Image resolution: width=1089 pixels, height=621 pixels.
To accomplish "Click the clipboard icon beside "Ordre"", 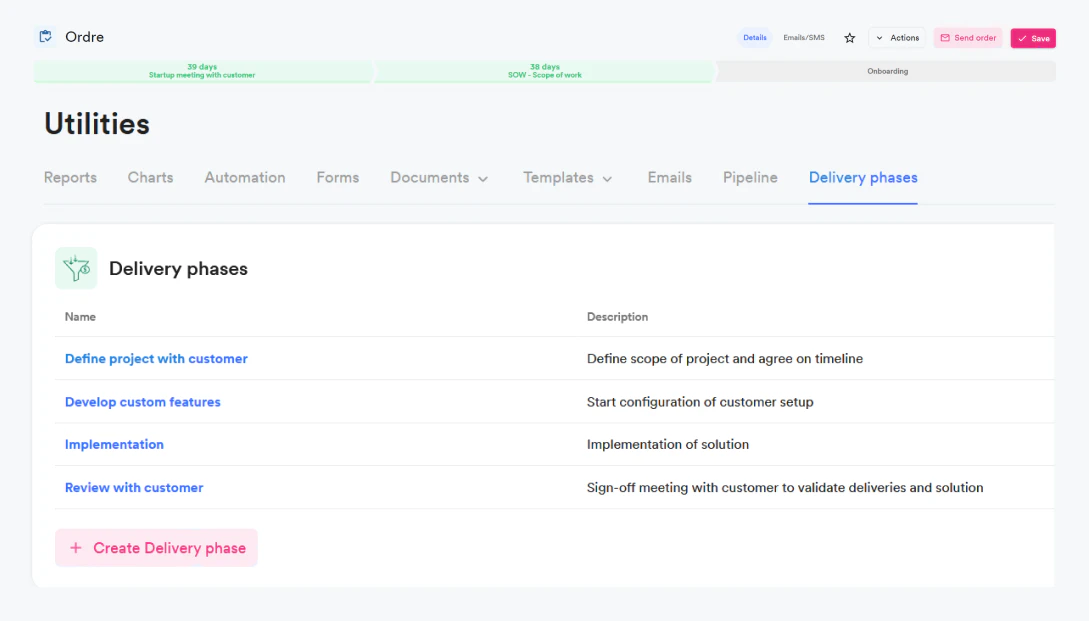I will [x=43, y=36].
